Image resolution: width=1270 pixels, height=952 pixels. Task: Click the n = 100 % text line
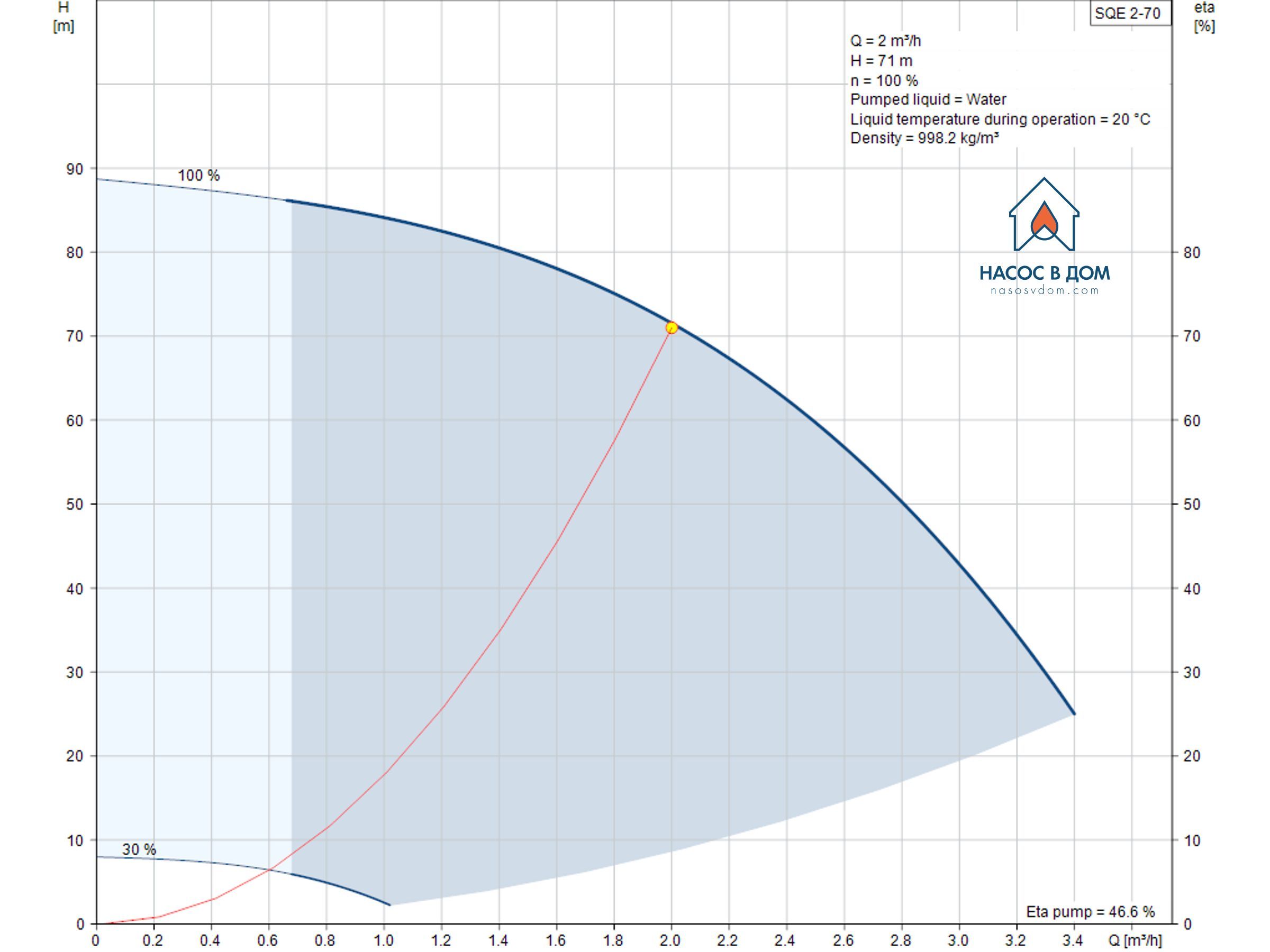tap(884, 80)
